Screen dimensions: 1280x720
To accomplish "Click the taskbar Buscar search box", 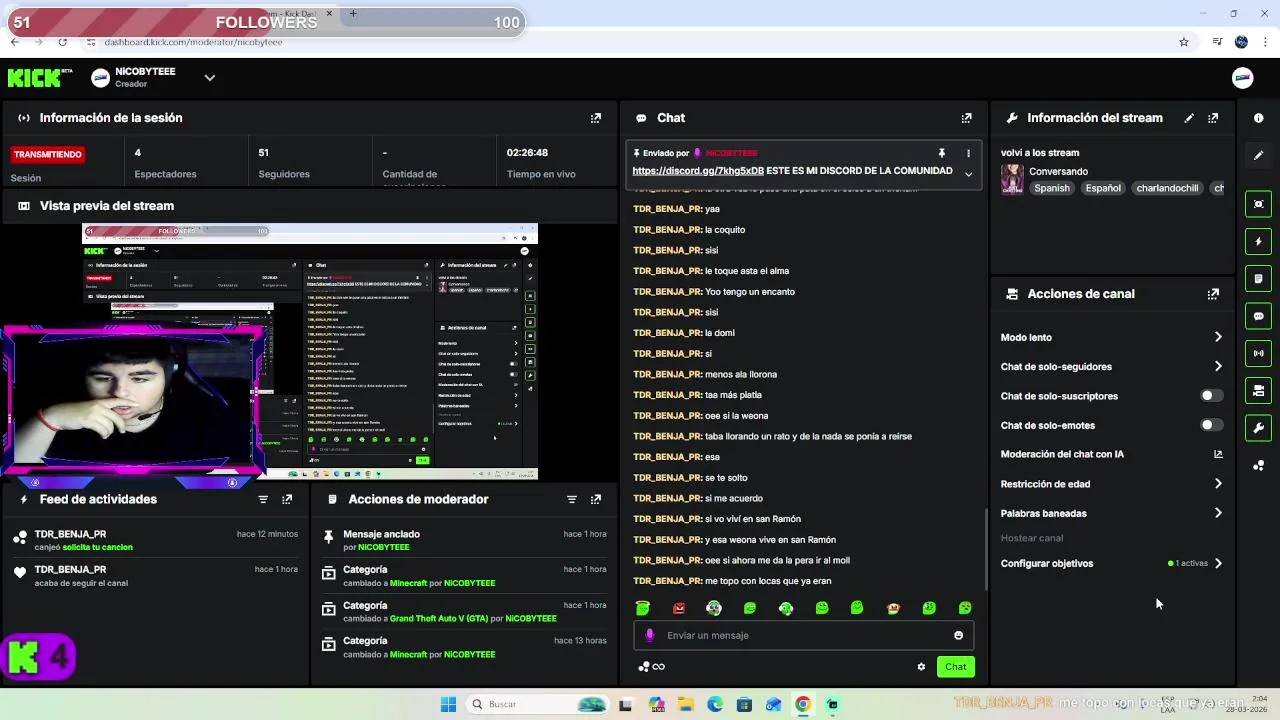I will (538, 704).
